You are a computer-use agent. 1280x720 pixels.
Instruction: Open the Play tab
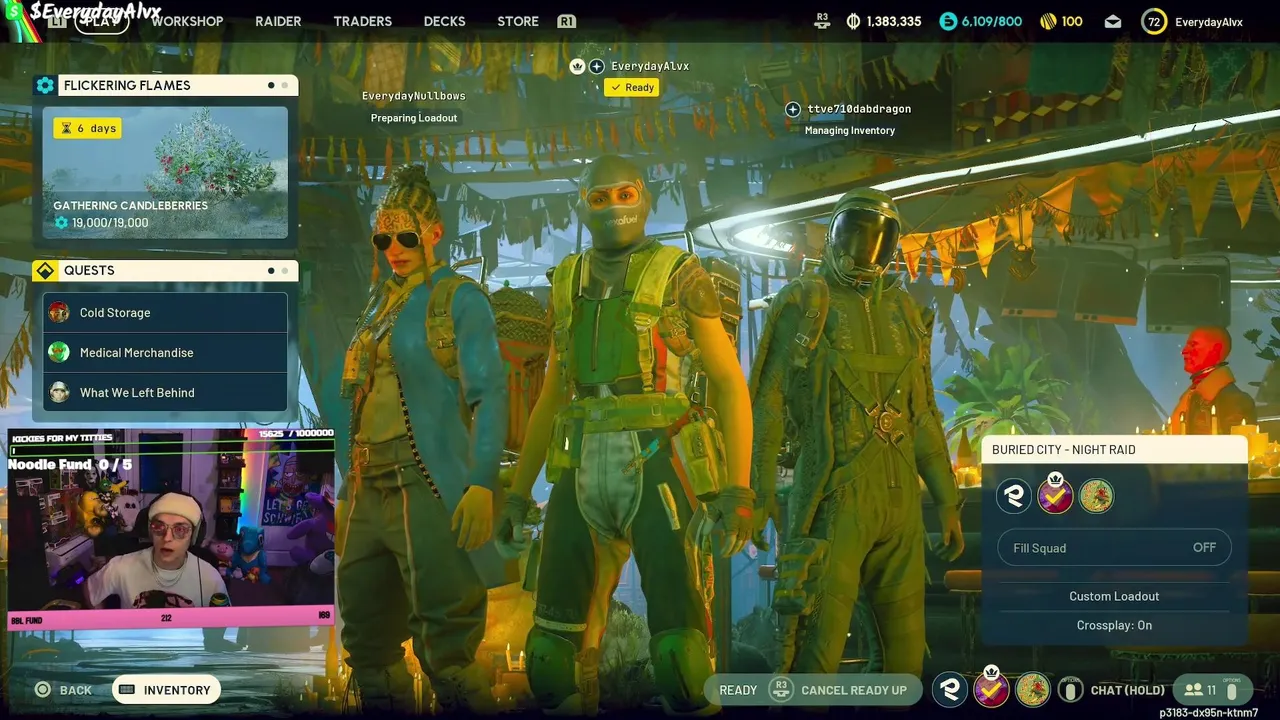[x=102, y=21]
